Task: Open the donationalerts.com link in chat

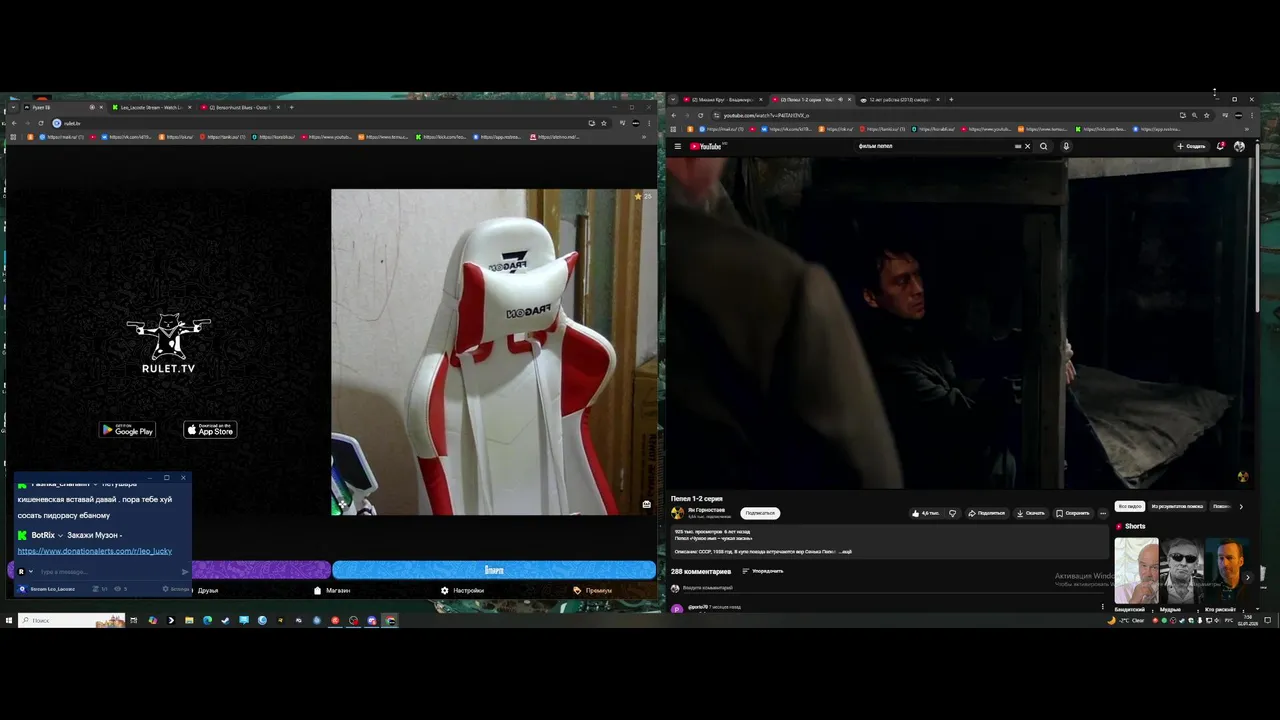Action: point(95,551)
